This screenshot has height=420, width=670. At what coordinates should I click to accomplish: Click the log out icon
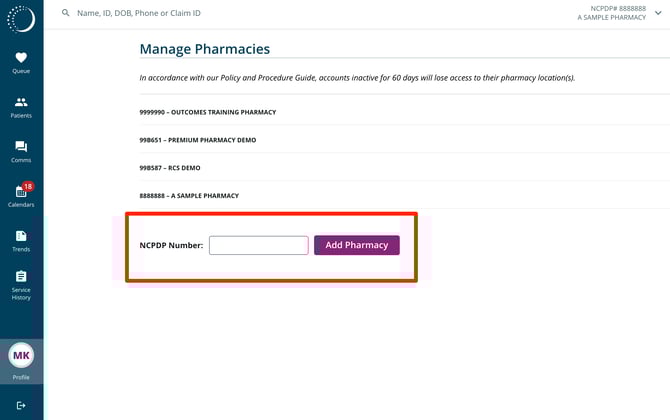coord(21,405)
